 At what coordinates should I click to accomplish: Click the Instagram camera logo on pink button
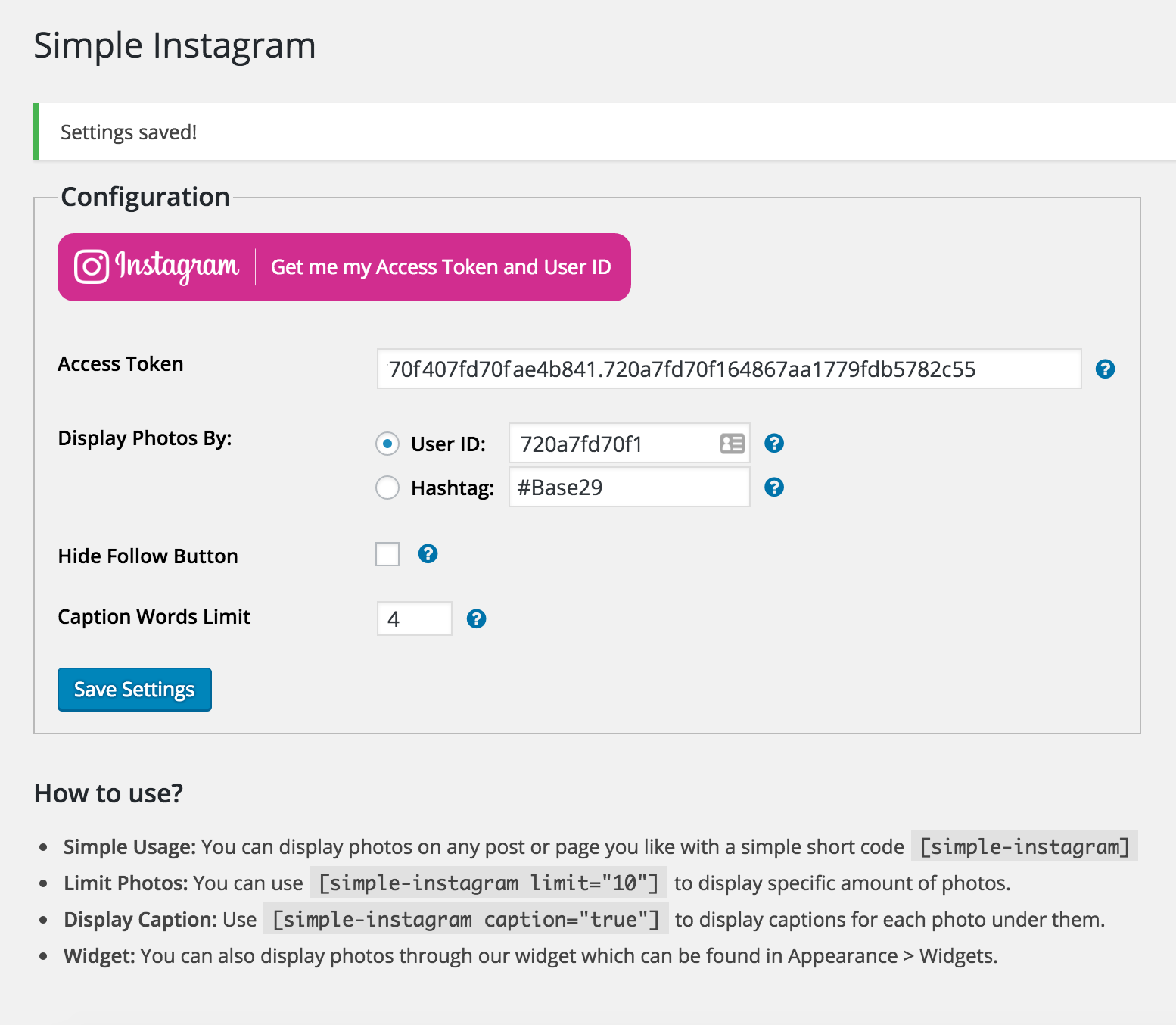pyautogui.click(x=92, y=267)
